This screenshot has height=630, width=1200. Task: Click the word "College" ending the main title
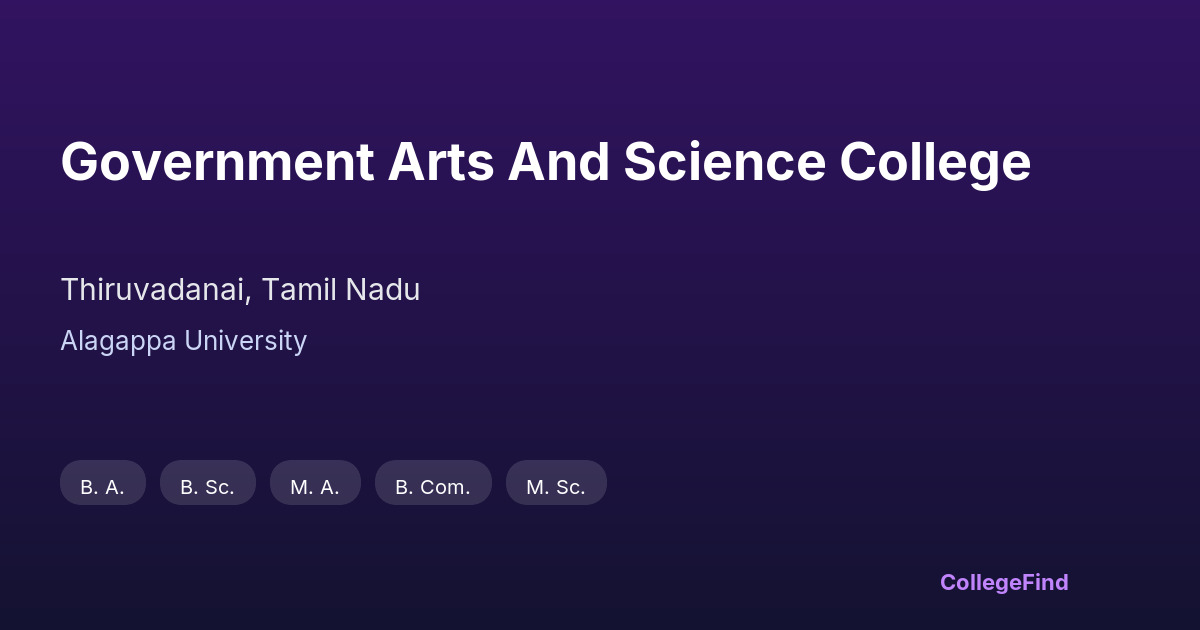935,162
